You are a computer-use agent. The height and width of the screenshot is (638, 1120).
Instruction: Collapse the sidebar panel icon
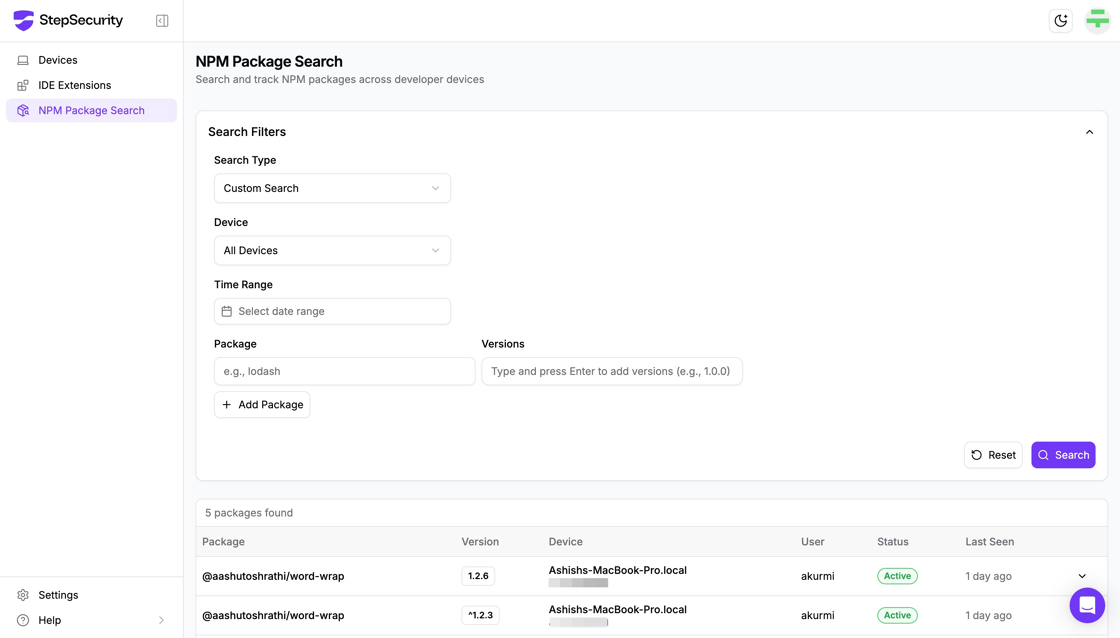pos(162,21)
